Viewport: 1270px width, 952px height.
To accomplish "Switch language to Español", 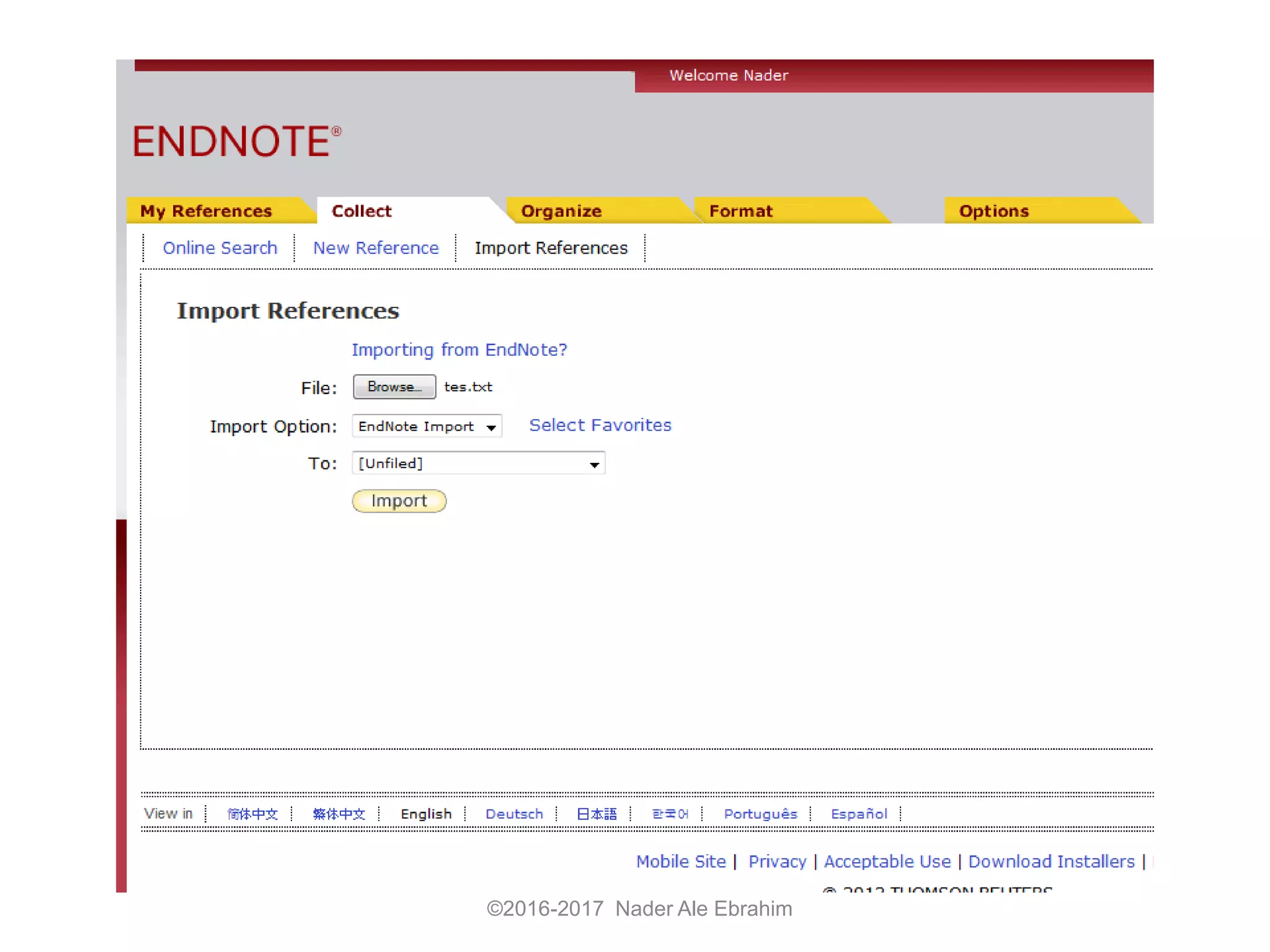I will pyautogui.click(x=859, y=814).
